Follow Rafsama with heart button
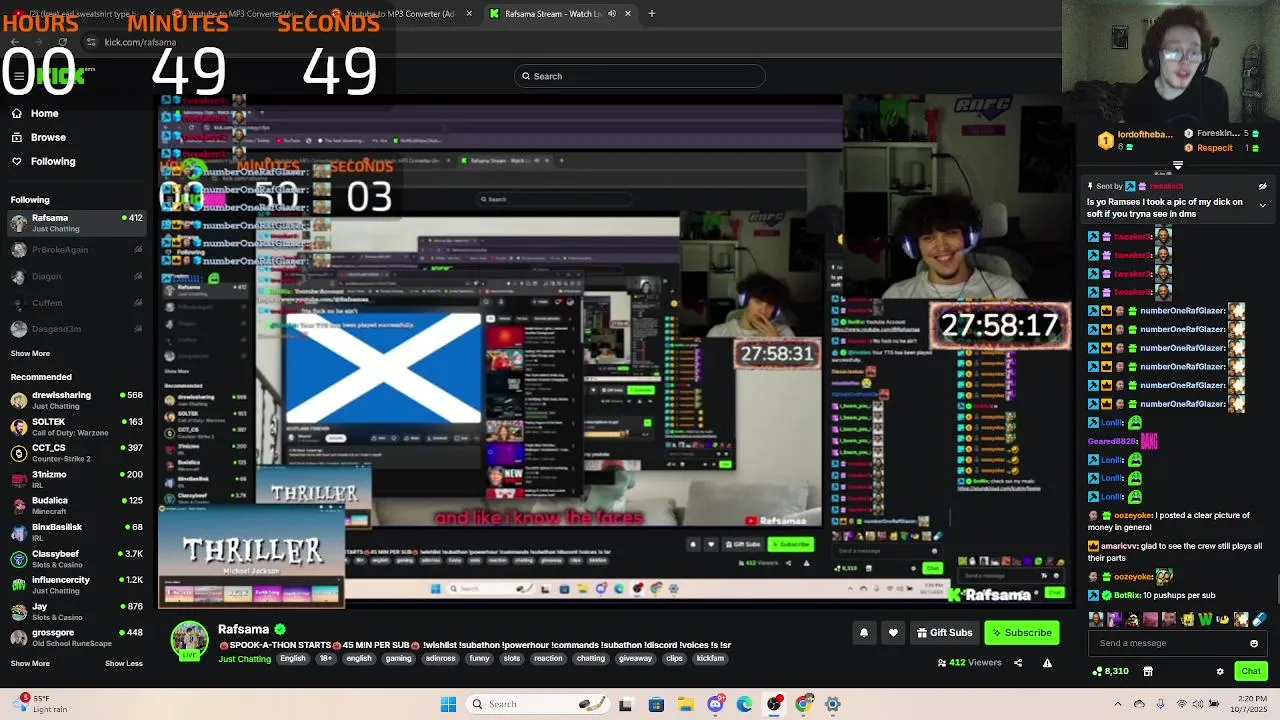The image size is (1280, 720). coord(893,633)
